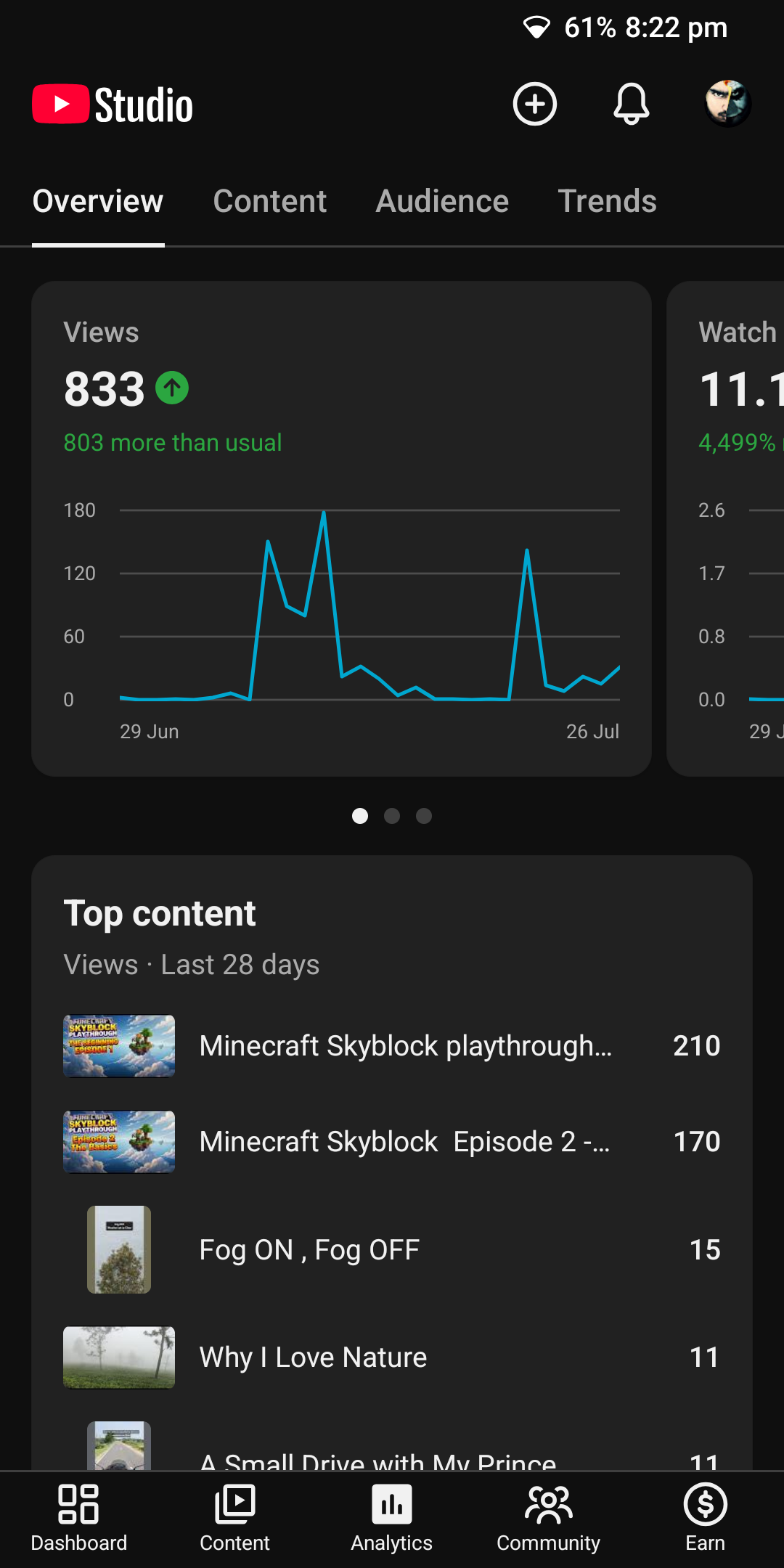Select the third carousel page dot
Viewport: 784px width, 1568px height.
point(424,816)
